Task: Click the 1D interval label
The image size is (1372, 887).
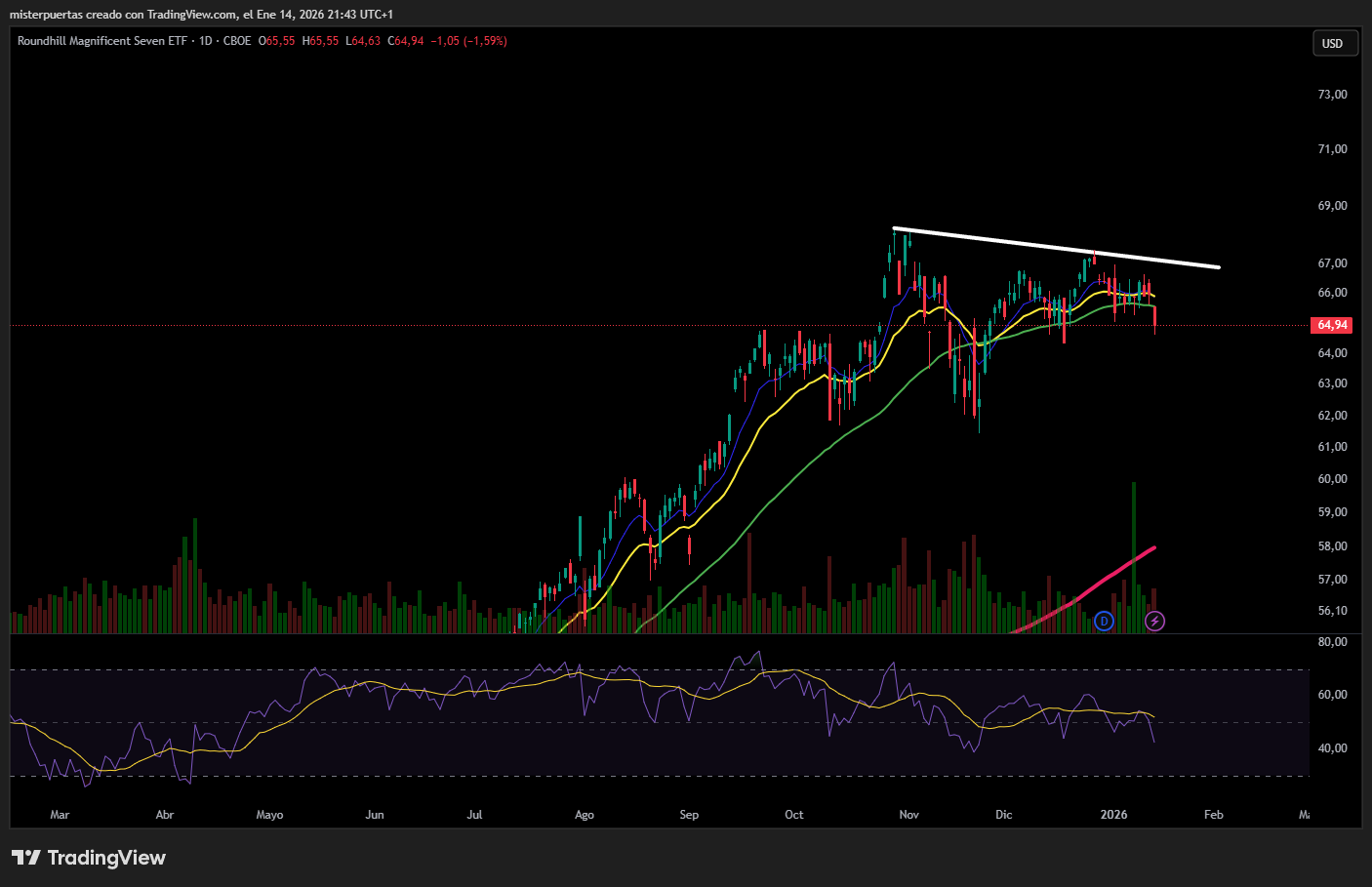Action: pyautogui.click(x=205, y=41)
